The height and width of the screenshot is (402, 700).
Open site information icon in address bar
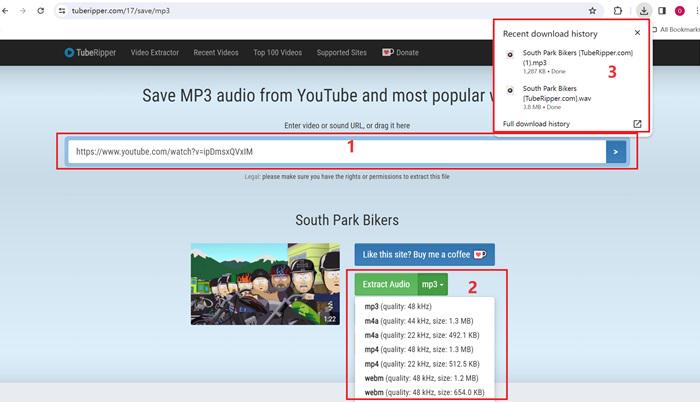[62, 11]
